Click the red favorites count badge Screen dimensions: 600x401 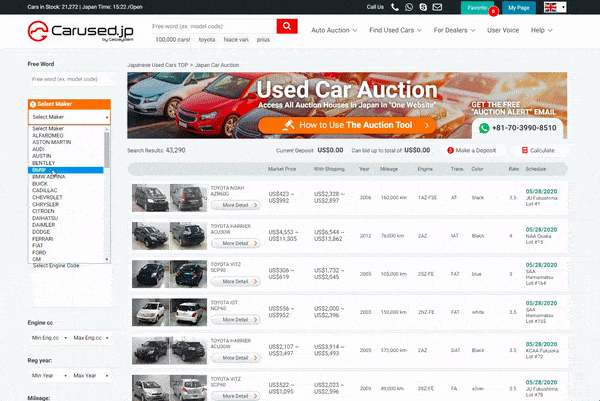[x=493, y=11]
